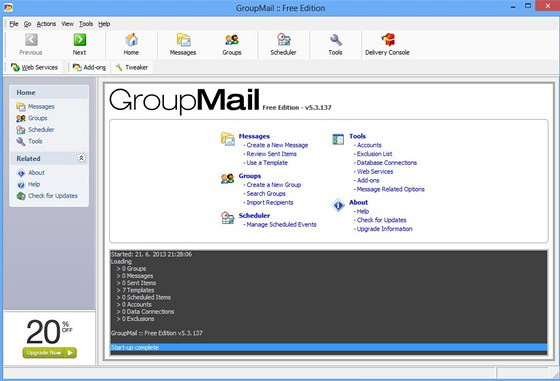Click Tools wrench icon in sidebar
The width and height of the screenshot is (560, 381).
pos(21,141)
